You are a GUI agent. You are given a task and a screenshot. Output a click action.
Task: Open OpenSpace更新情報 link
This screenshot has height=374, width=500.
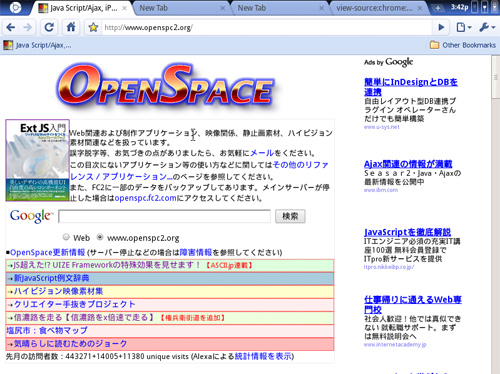[x=48, y=252]
